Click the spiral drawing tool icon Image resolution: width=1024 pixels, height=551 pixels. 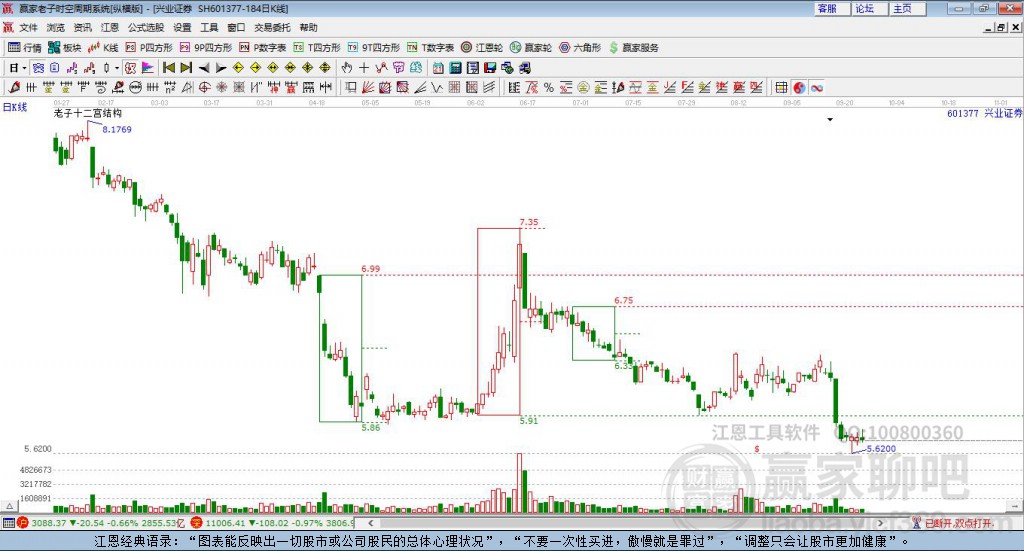click(101, 87)
